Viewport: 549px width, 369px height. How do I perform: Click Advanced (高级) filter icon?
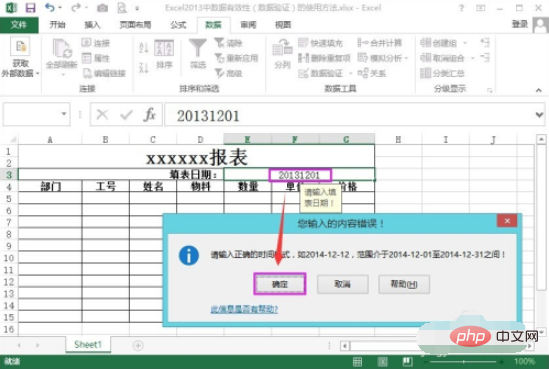[x=219, y=73]
